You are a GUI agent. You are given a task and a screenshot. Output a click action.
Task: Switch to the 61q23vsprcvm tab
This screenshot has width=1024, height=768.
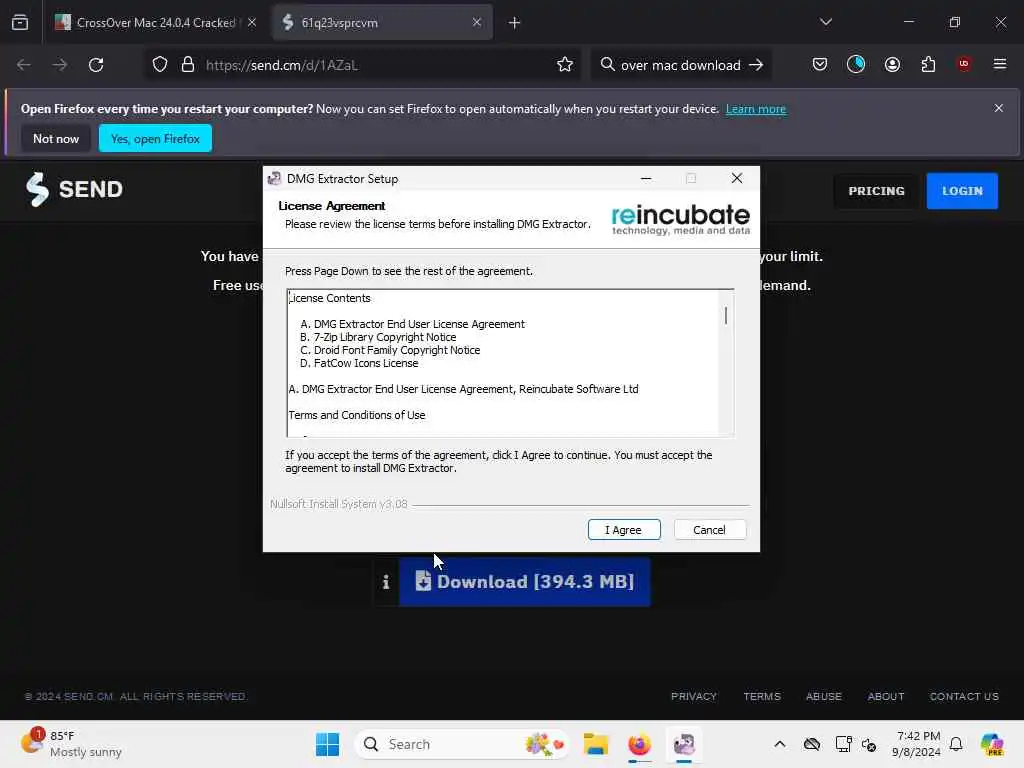point(383,22)
